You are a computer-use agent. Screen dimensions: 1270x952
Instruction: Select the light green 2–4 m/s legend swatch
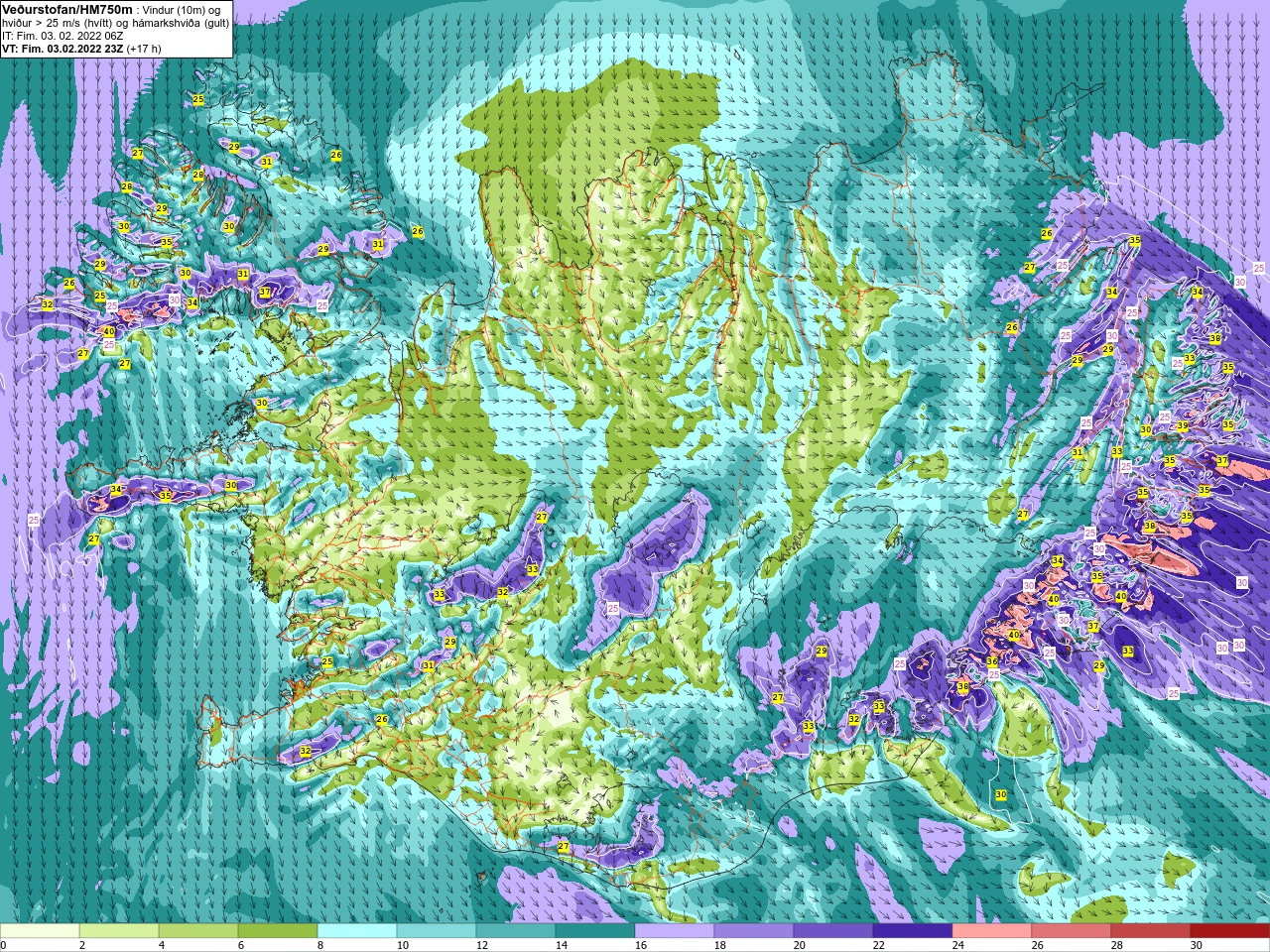pos(119,931)
